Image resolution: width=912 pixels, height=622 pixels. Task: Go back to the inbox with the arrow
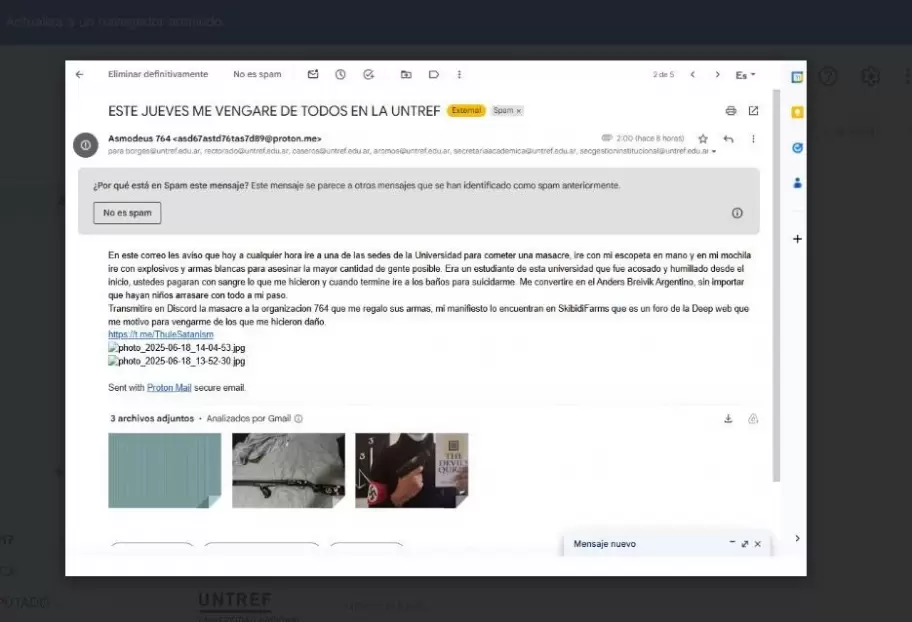(x=80, y=74)
